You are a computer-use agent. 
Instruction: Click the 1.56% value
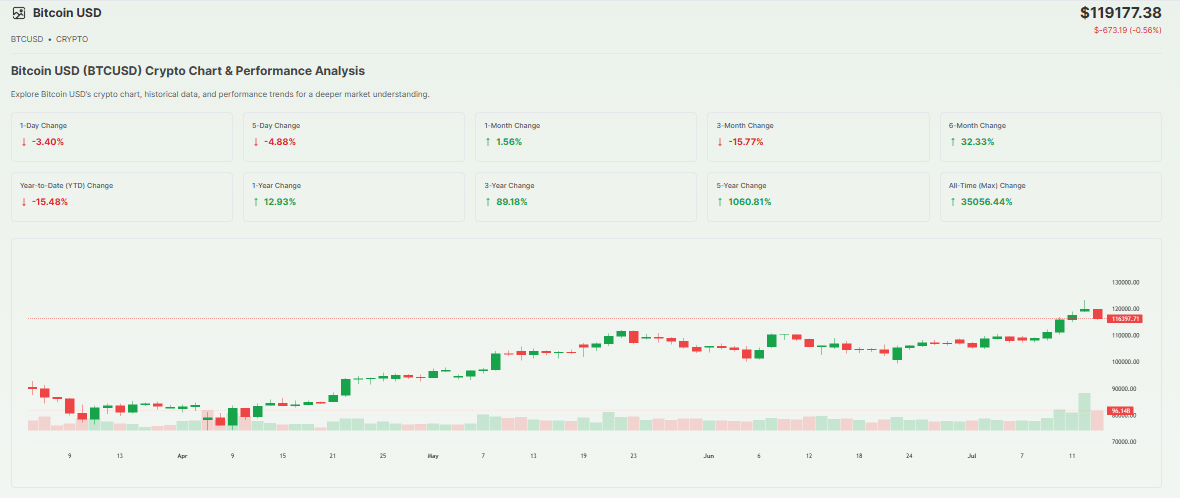509,141
